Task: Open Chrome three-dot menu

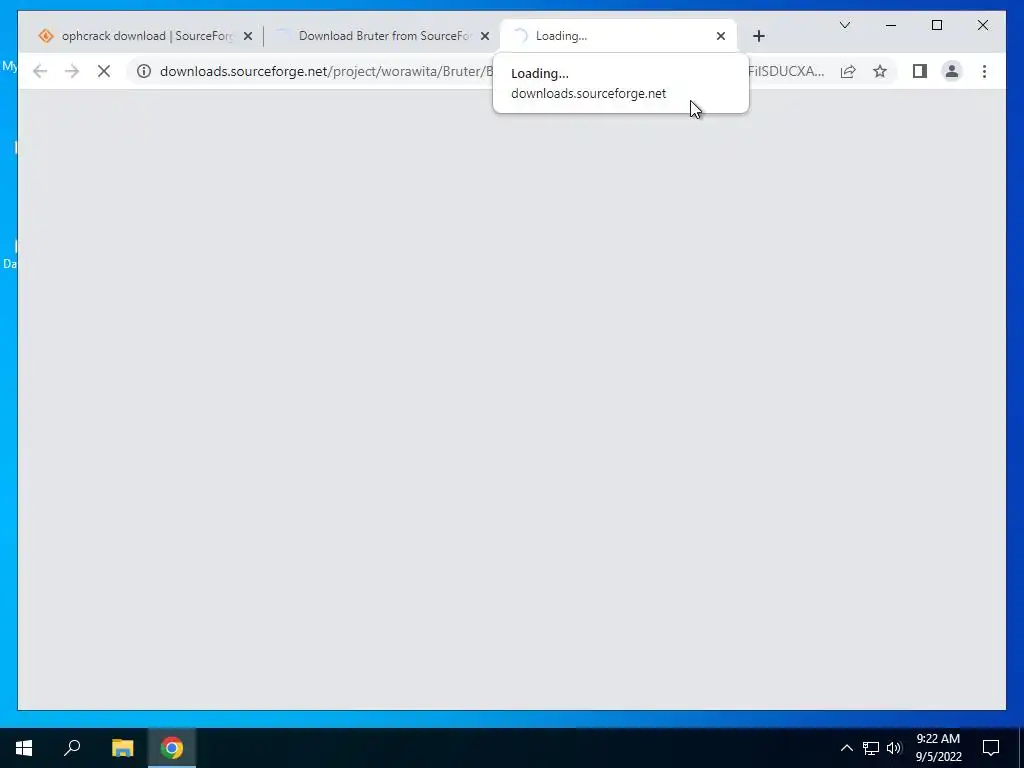Action: (984, 71)
